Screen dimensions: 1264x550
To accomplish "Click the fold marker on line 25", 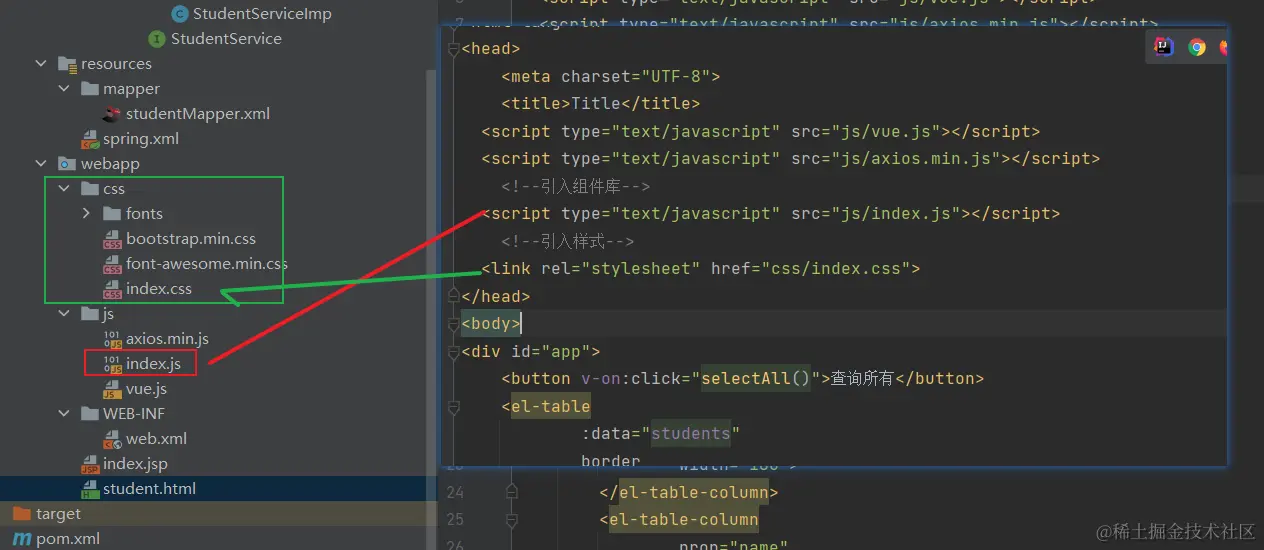I will click(x=512, y=519).
